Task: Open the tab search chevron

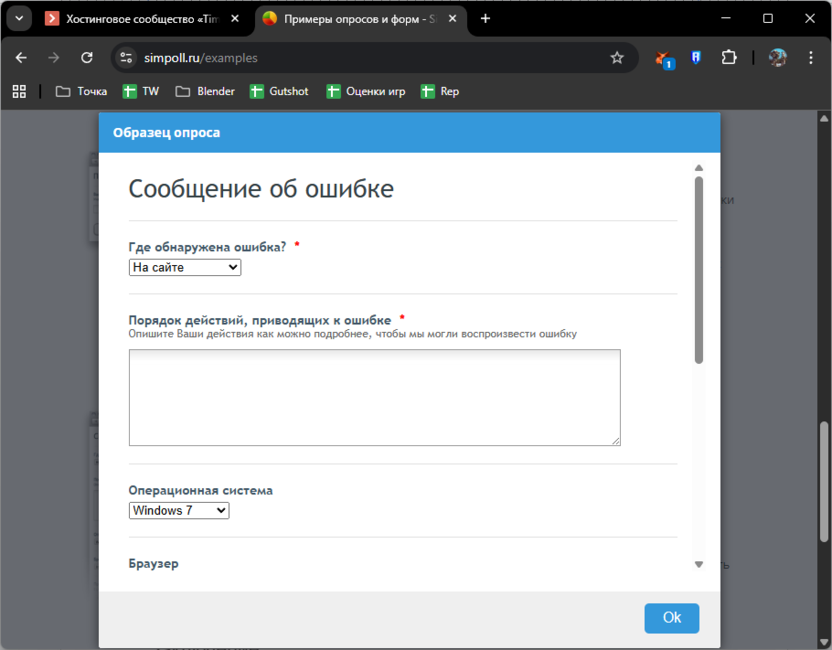Action: point(18,18)
